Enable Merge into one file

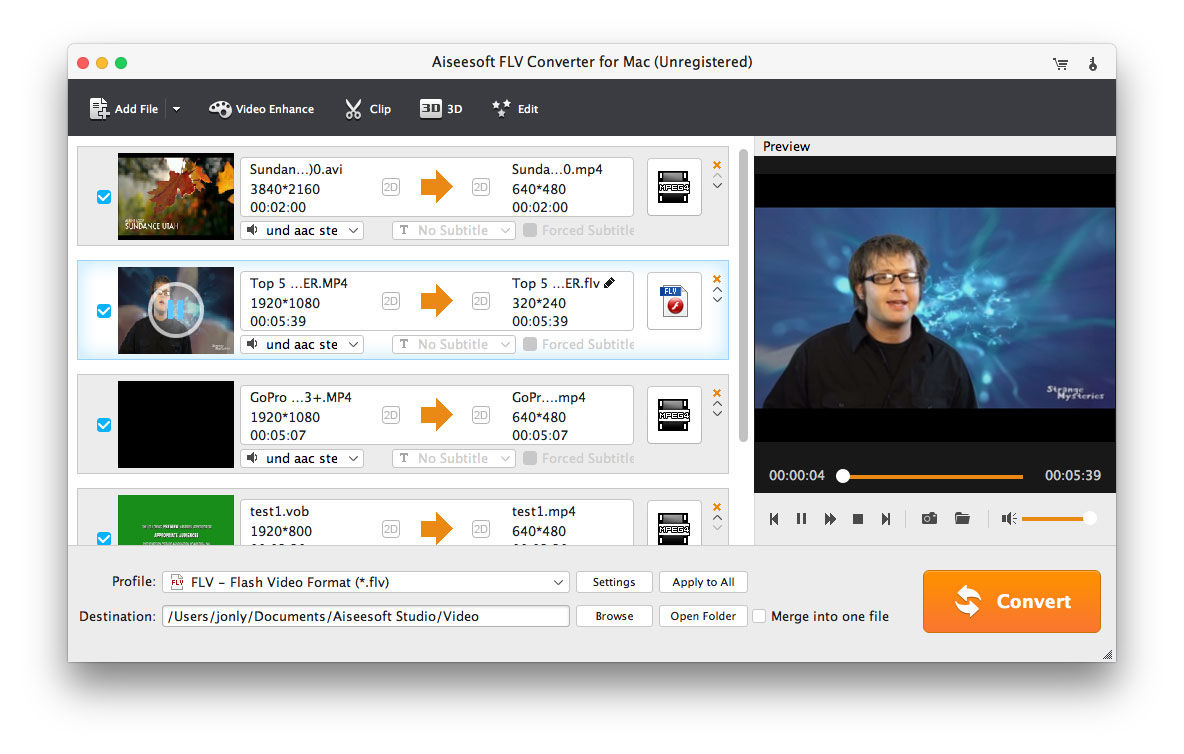(759, 616)
